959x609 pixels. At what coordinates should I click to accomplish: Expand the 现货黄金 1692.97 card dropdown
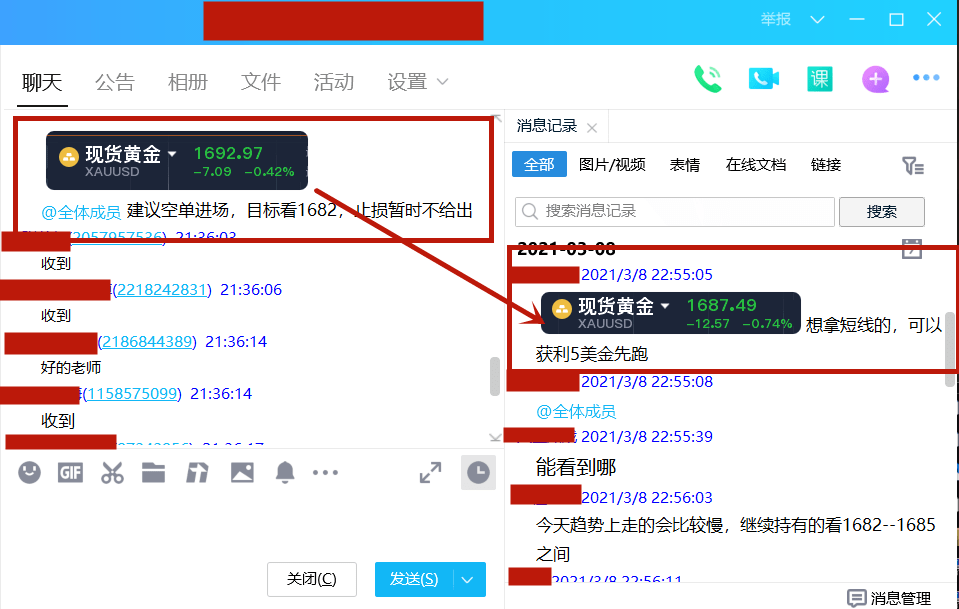(x=172, y=153)
